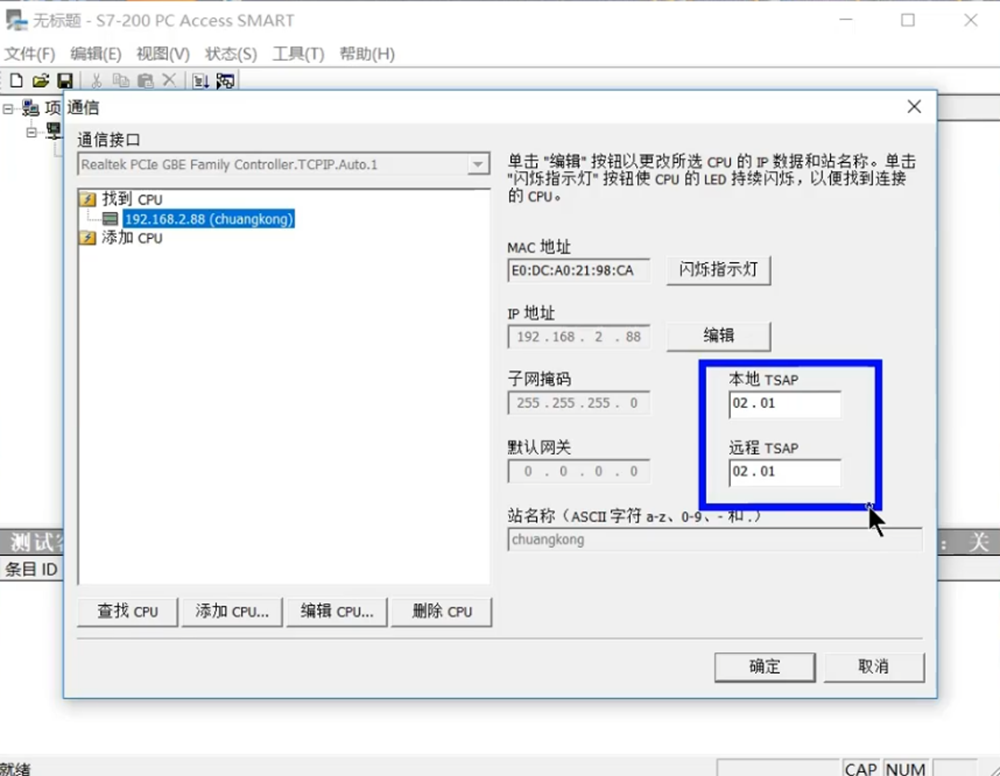1000x776 pixels.
Task: Click the Delete X toolbar icon
Action: tap(169, 81)
